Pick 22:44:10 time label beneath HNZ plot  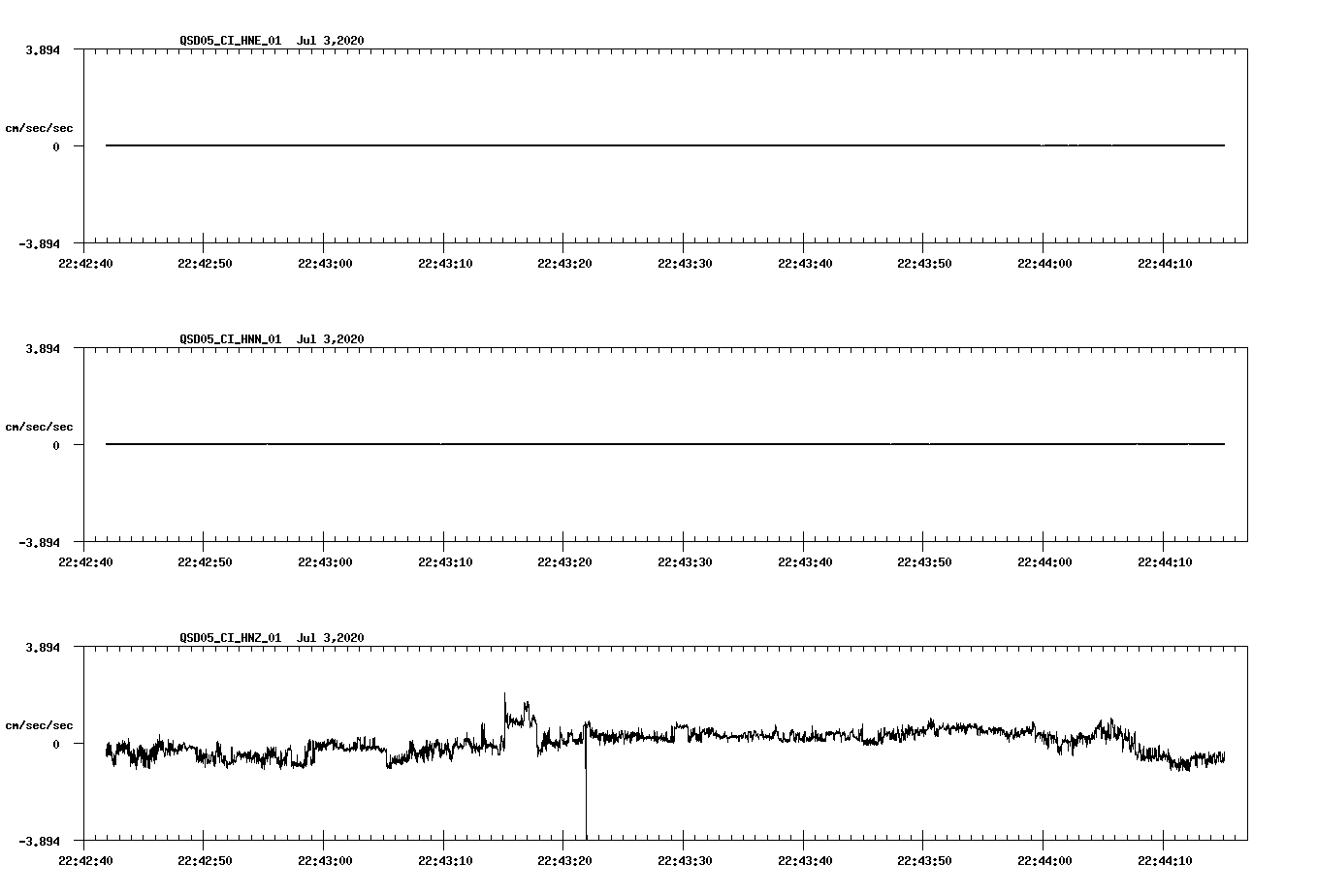(1165, 860)
